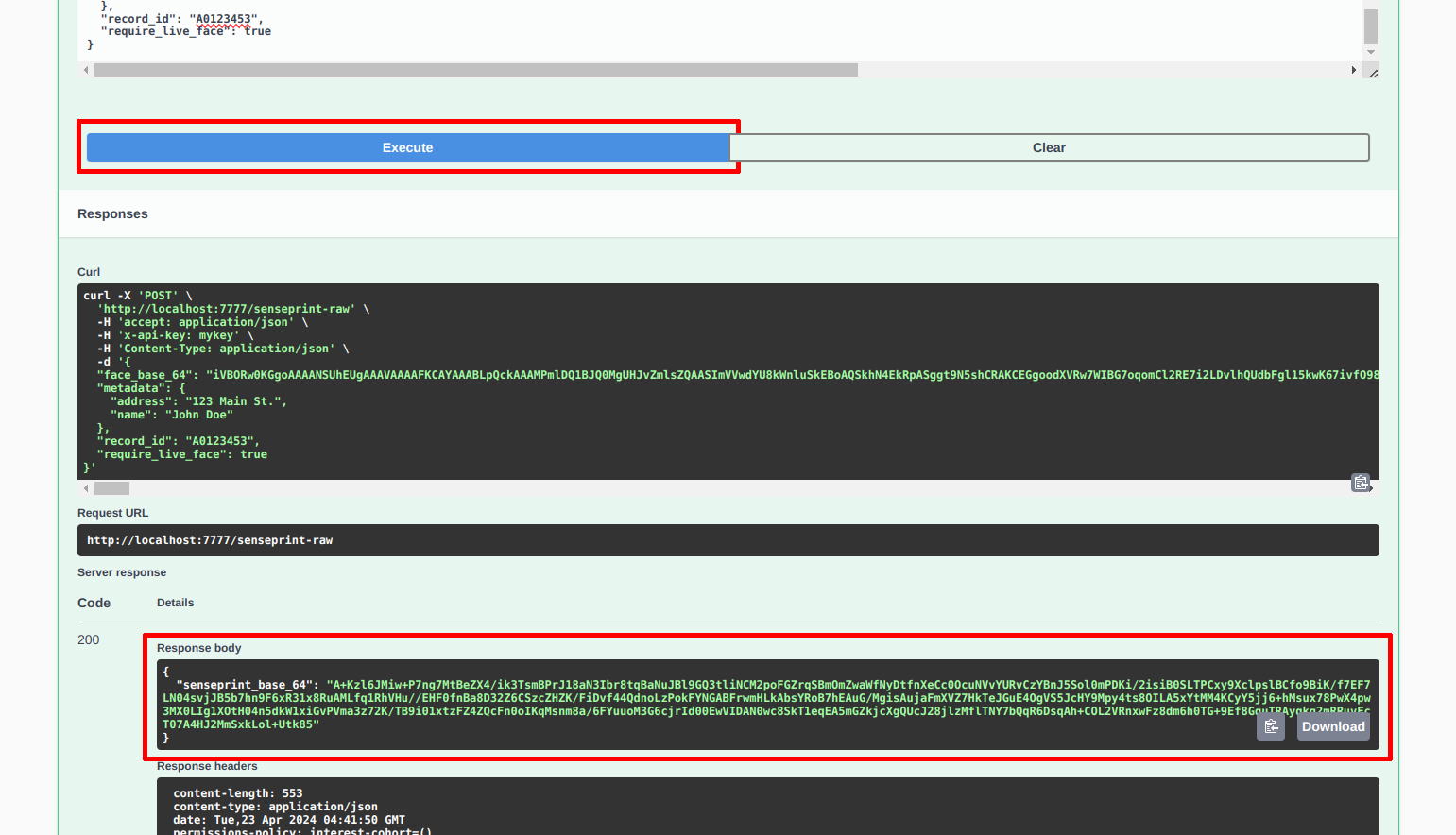The image size is (1456, 835).
Task: Click the curl block left scroll arrow
Action: click(86, 488)
